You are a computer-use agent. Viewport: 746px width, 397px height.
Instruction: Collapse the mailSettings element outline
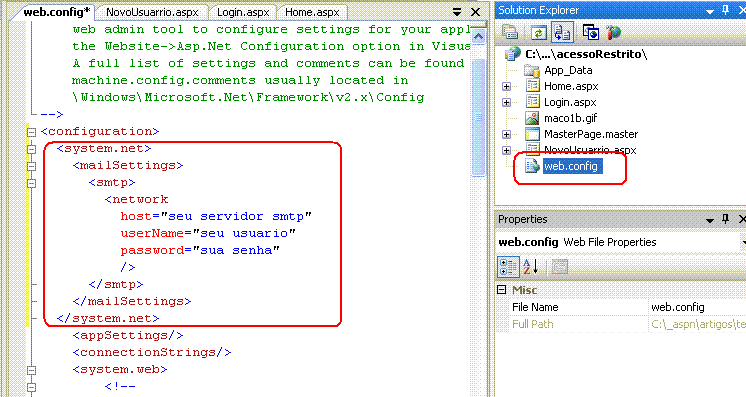[31, 166]
